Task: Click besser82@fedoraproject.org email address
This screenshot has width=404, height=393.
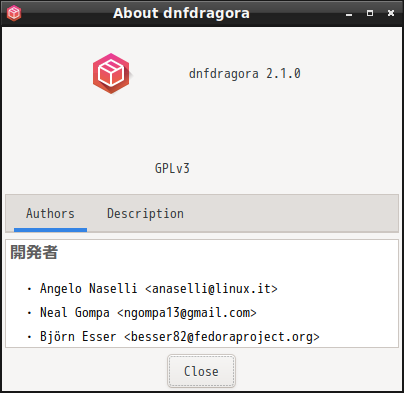Action: (x=222, y=337)
